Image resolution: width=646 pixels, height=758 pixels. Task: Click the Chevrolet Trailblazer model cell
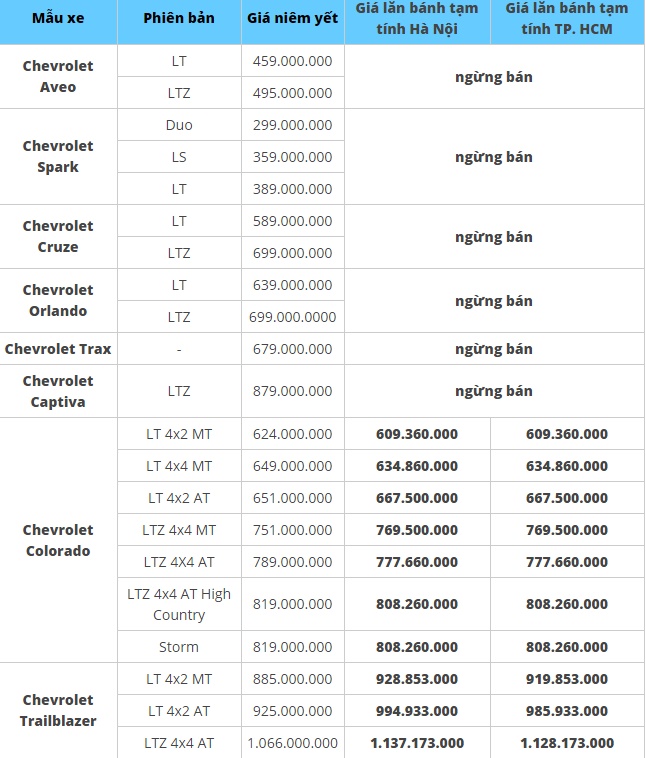click(58, 710)
